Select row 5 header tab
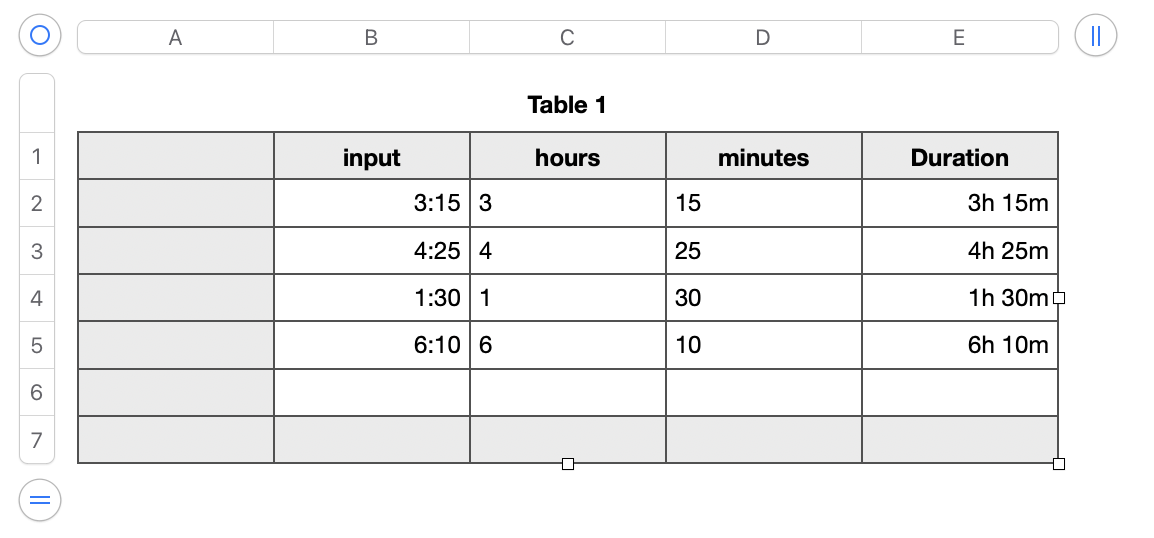Viewport: 1154px width, 538px height. [x=37, y=345]
